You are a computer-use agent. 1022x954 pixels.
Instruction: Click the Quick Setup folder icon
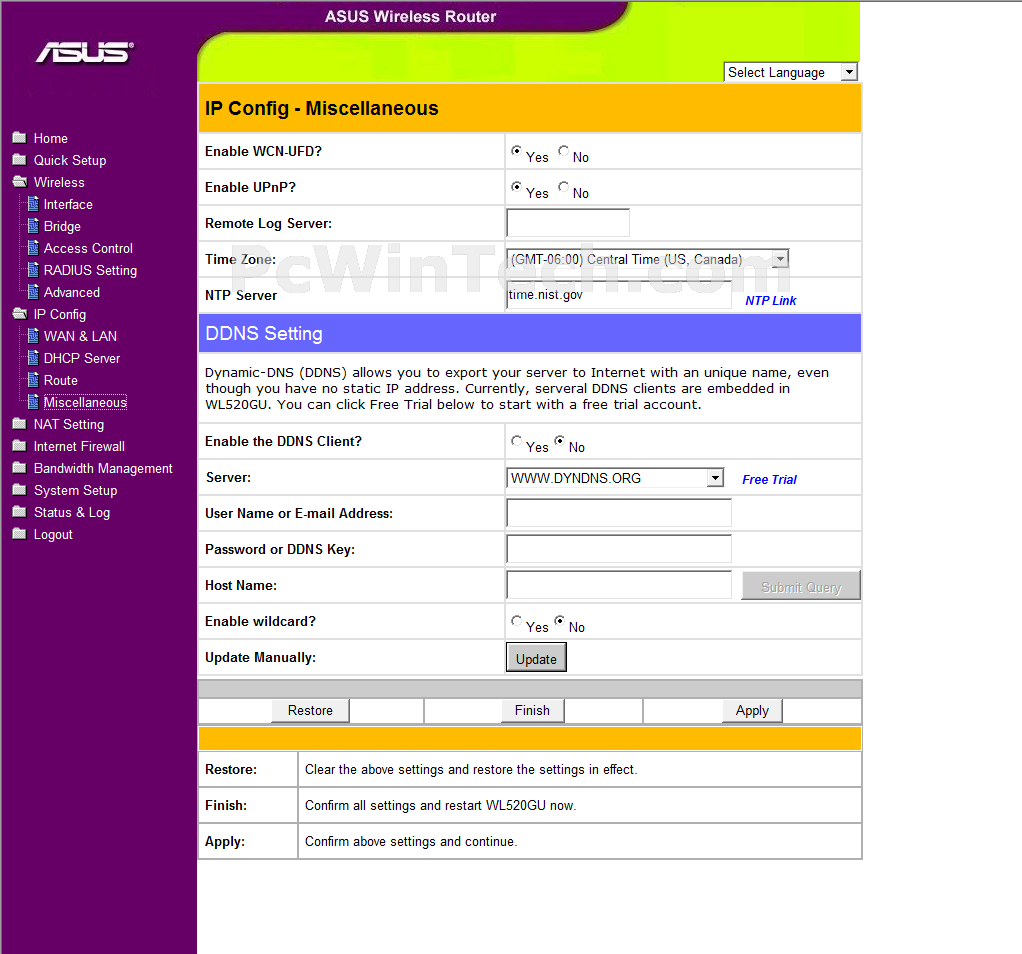20,160
